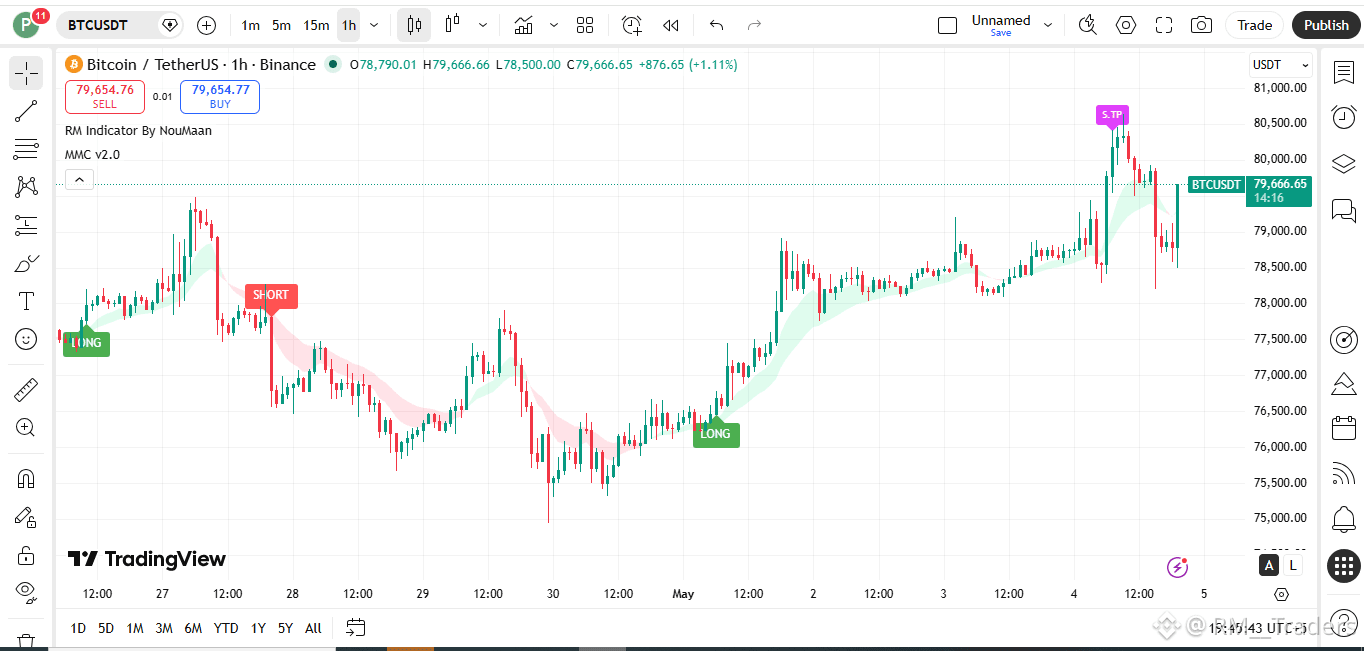Open the profile avatar menu
1364x651 pixels.
coord(26,26)
